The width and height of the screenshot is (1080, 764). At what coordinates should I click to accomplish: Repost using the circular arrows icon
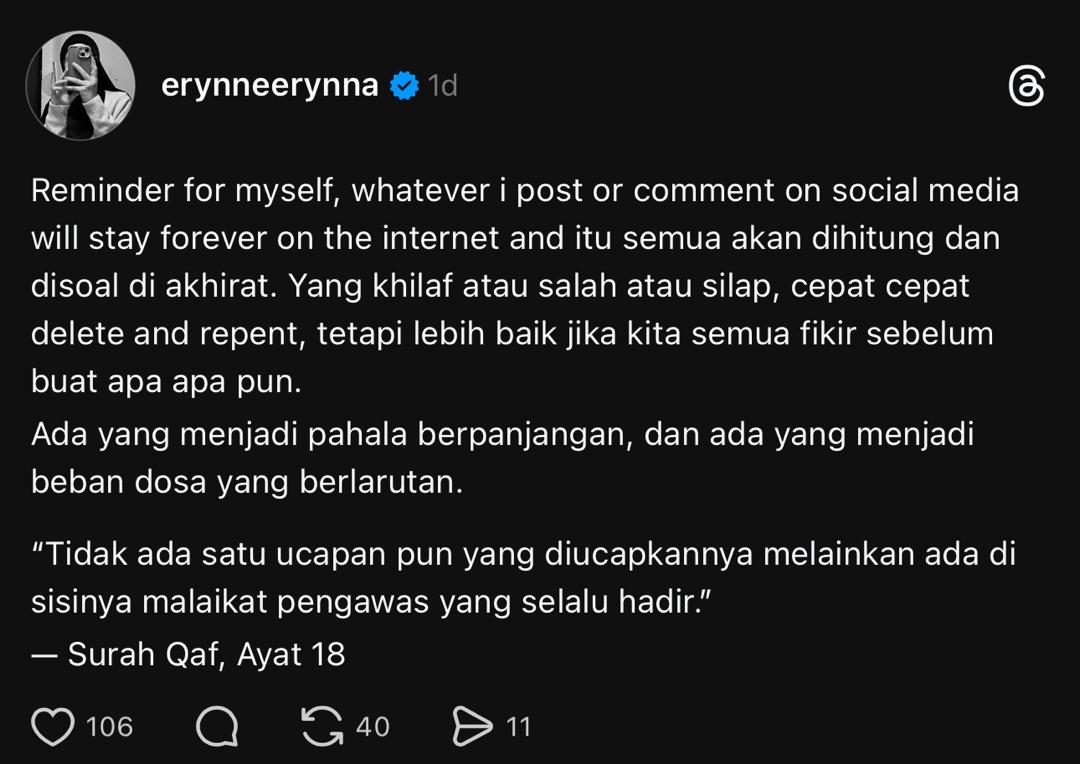pos(322,727)
